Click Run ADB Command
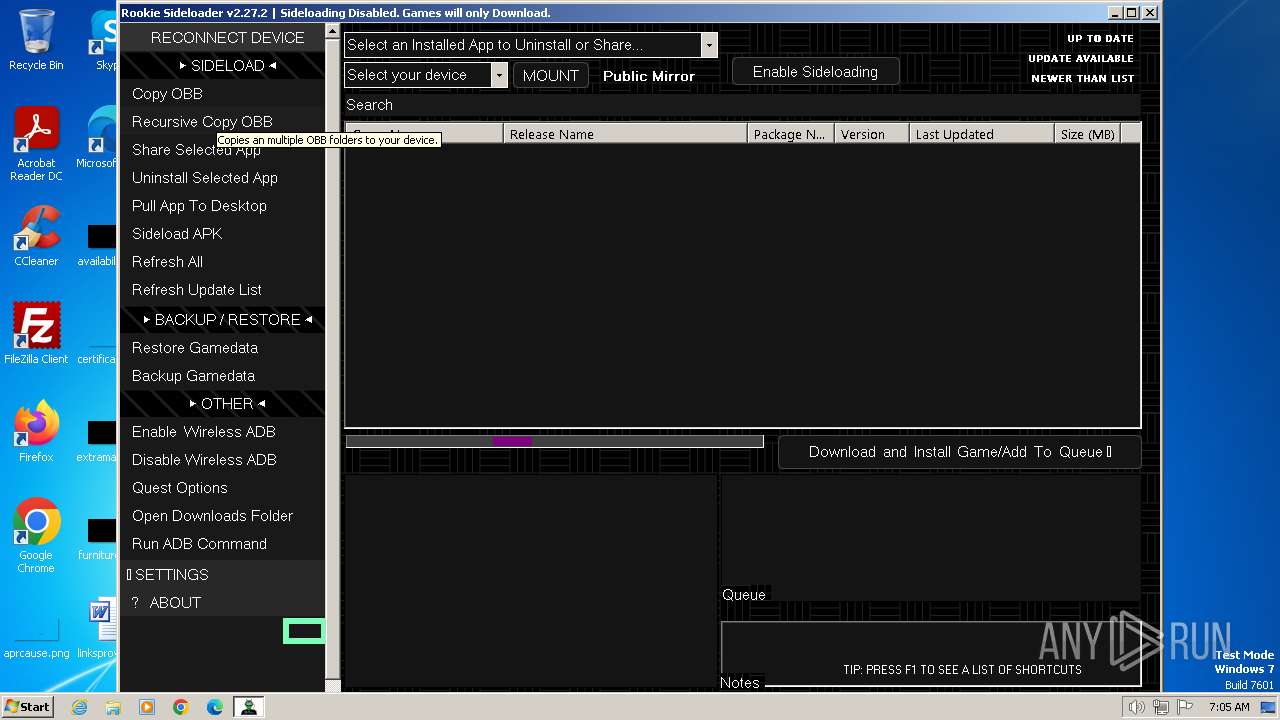Image resolution: width=1280 pixels, height=720 pixels. coord(222,544)
